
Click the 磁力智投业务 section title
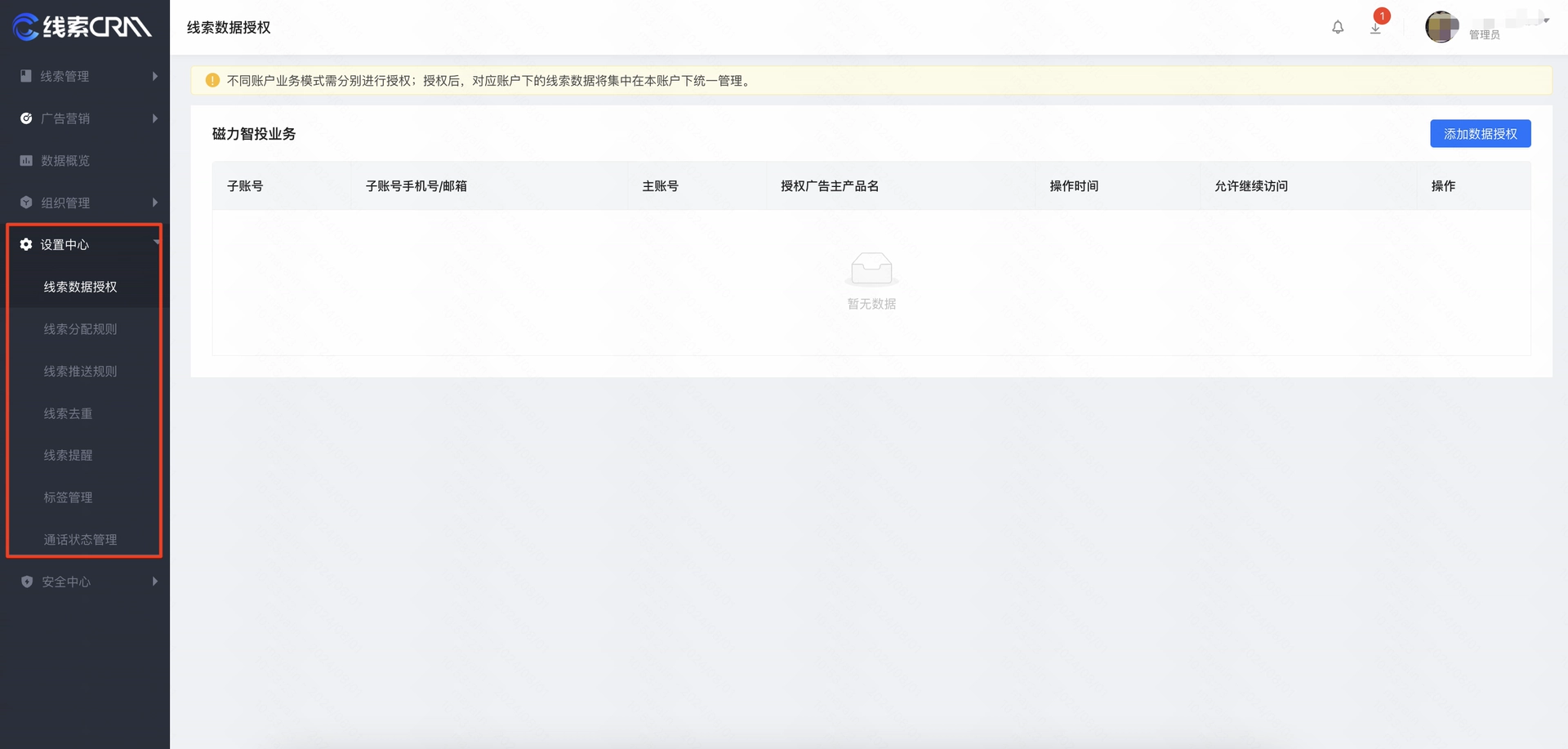pos(254,134)
